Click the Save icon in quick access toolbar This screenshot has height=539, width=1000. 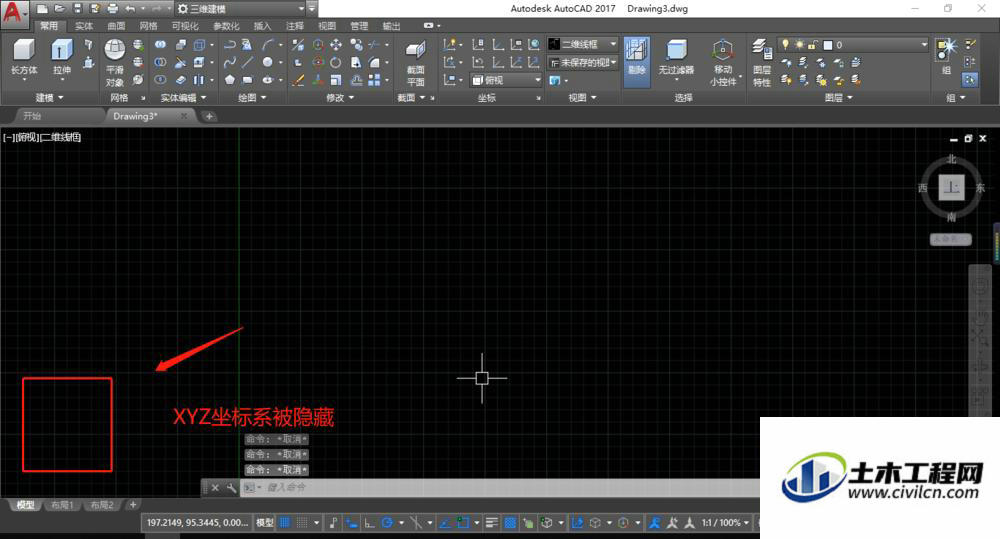(x=77, y=9)
